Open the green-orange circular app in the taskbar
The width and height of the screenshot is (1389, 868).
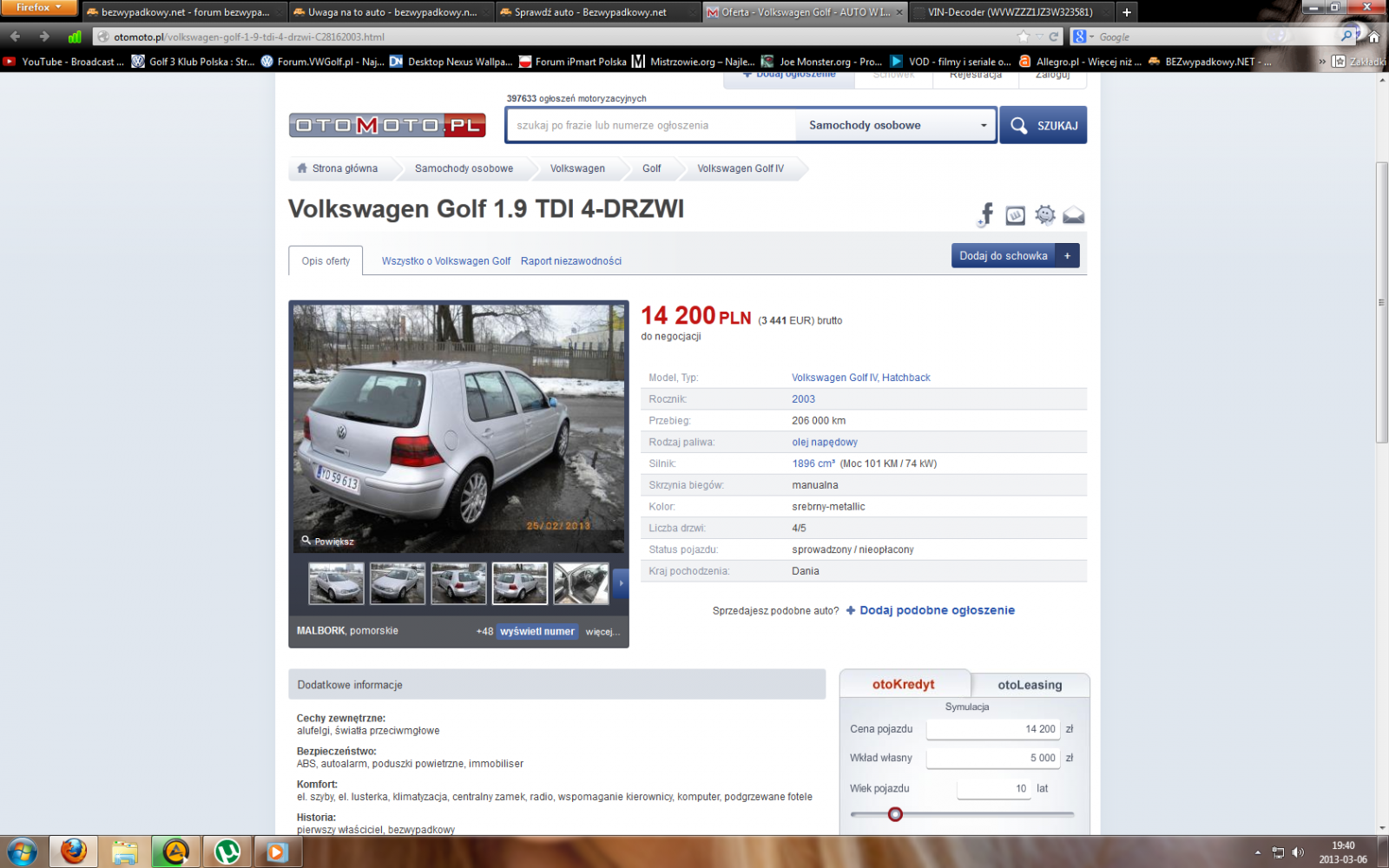point(175,852)
